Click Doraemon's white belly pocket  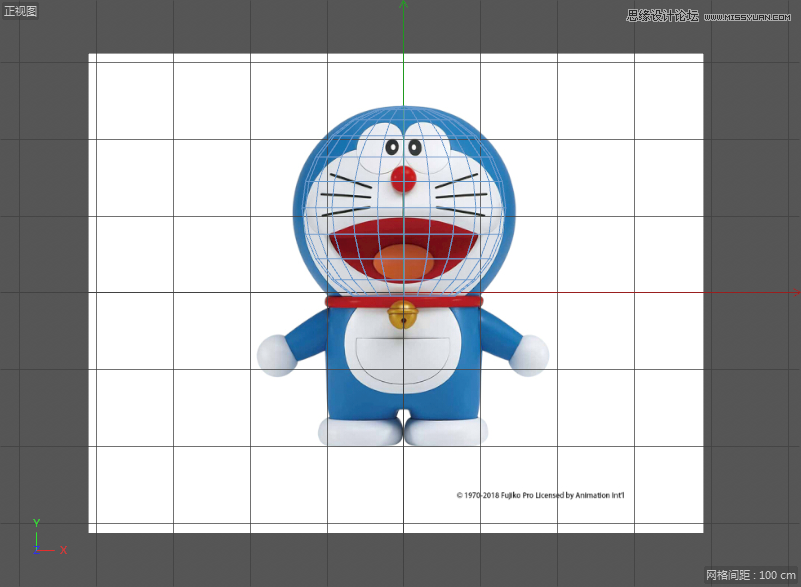click(404, 360)
